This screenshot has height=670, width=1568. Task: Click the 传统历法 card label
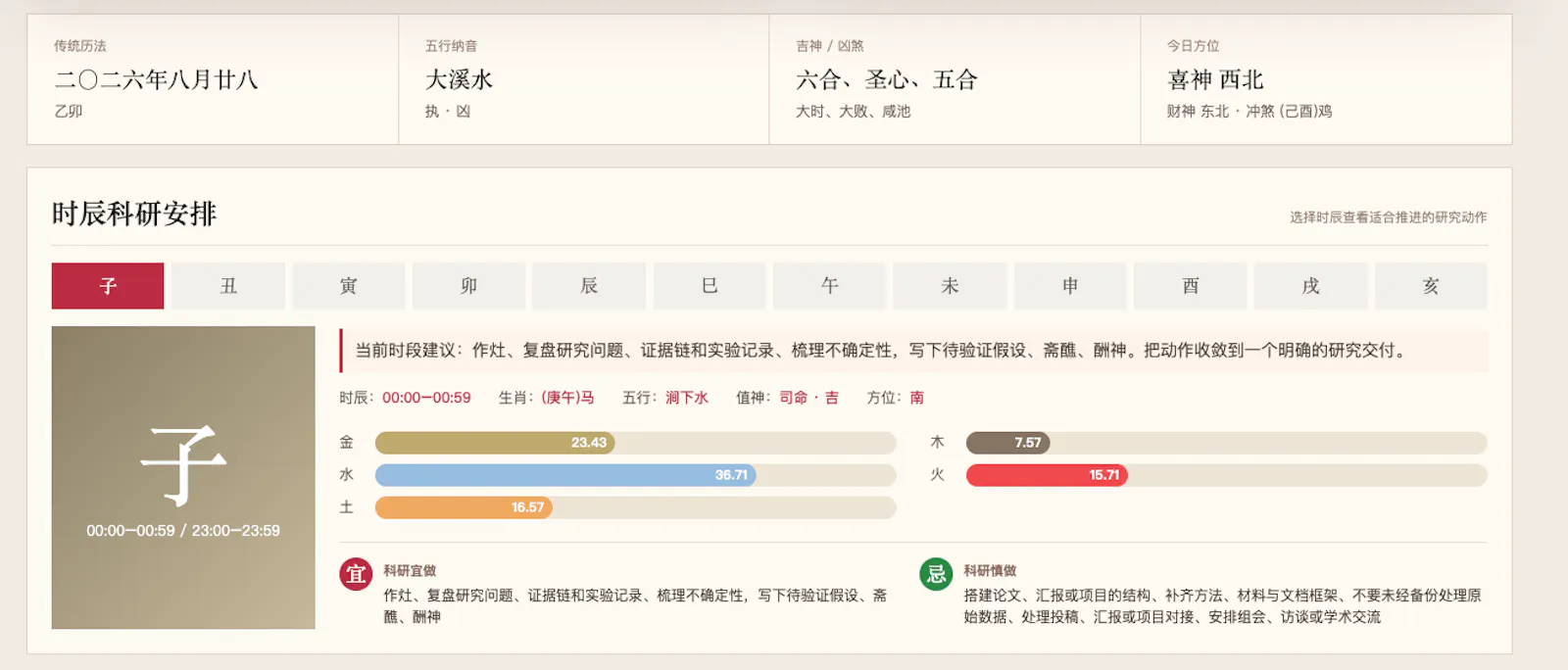(x=80, y=46)
